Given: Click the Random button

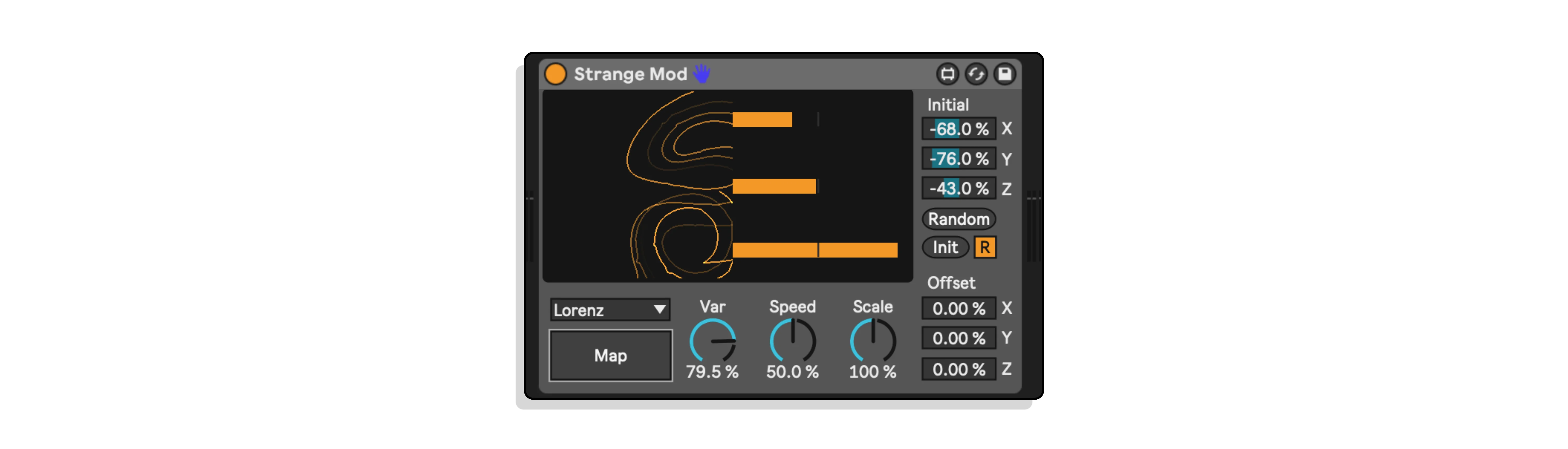Looking at the screenshot, I should point(959,219).
